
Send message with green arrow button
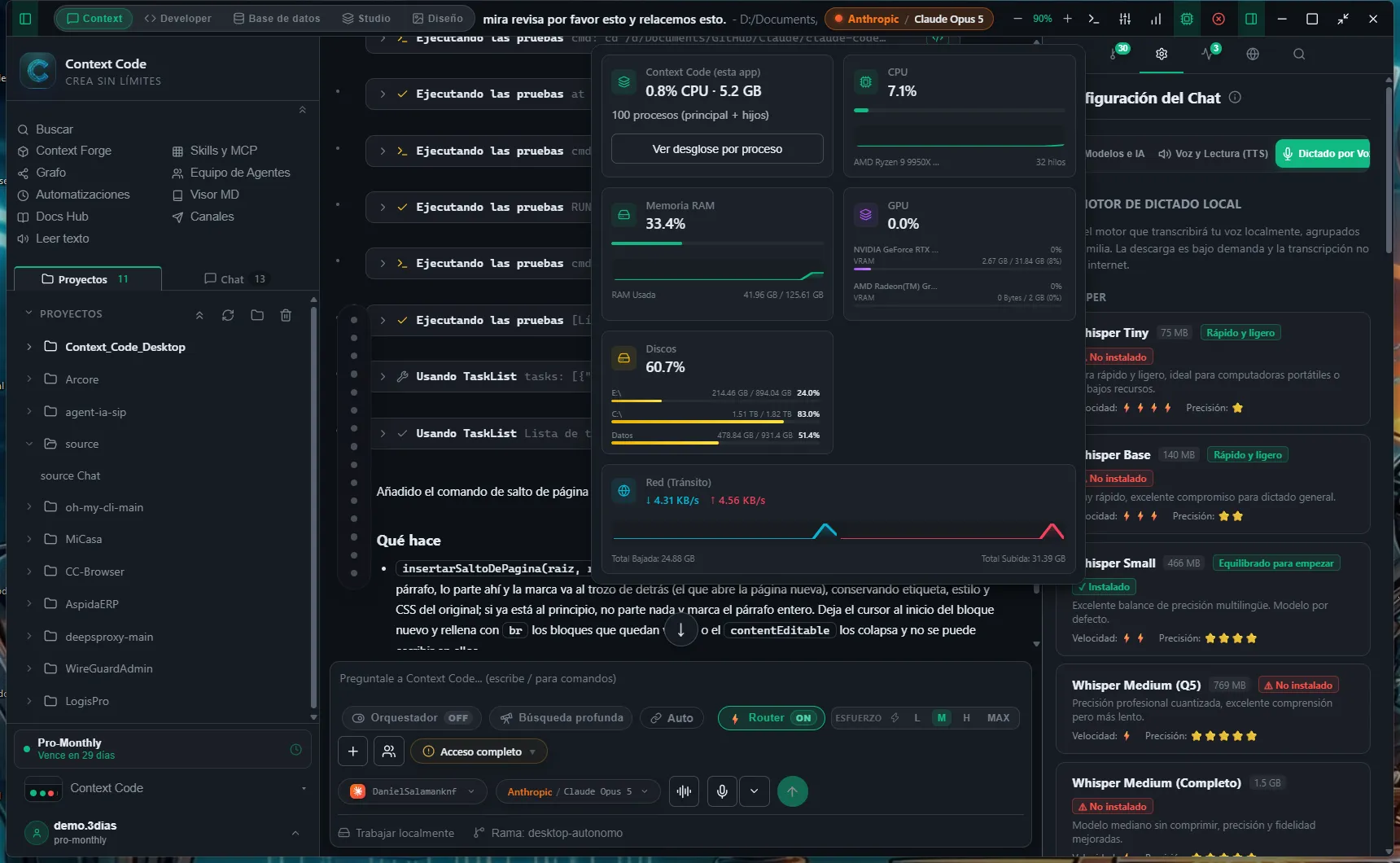coord(793,791)
